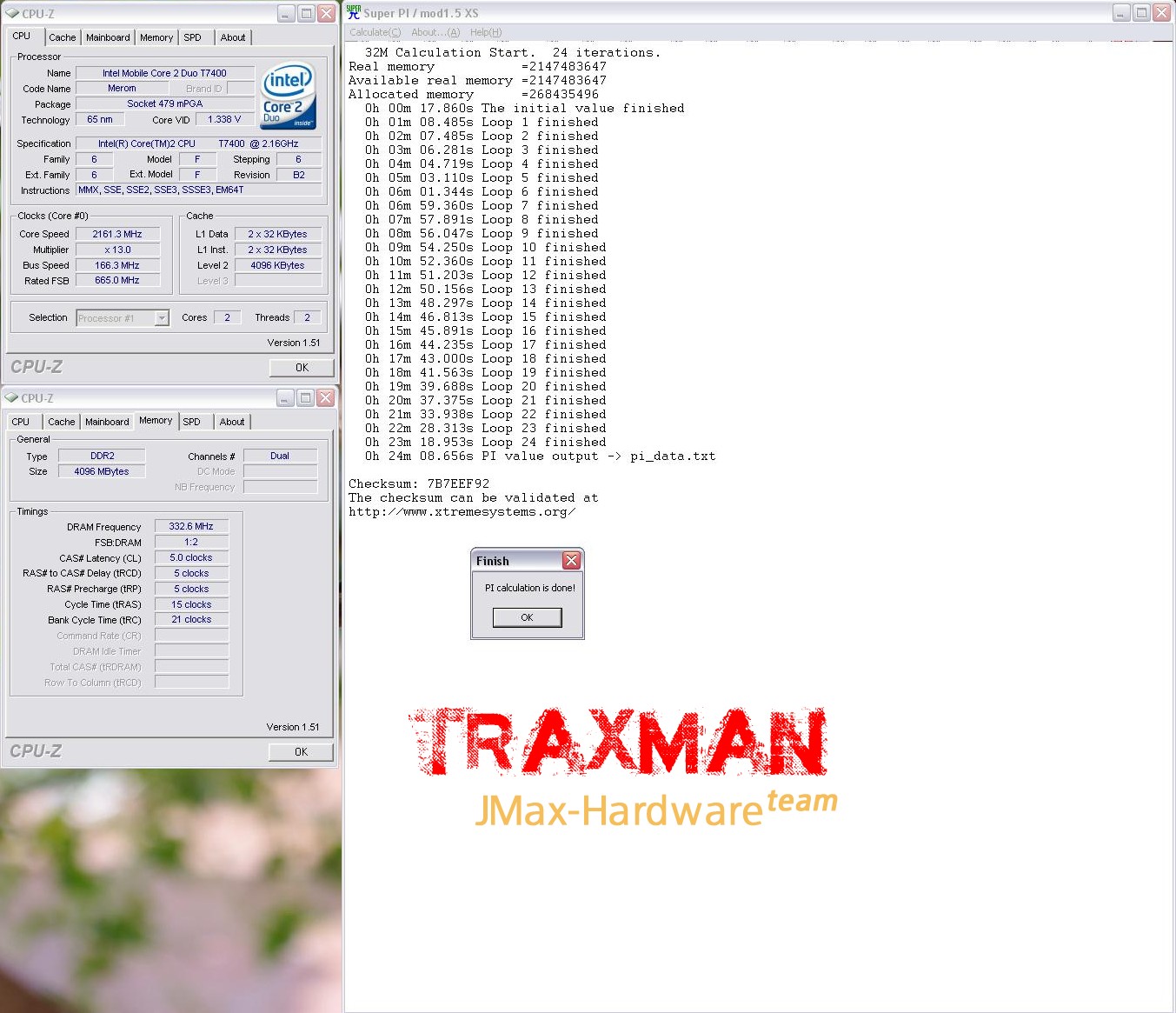The image size is (1176, 1013).
Task: Select Memory tab in top CPU-Z window
Action: (156, 37)
